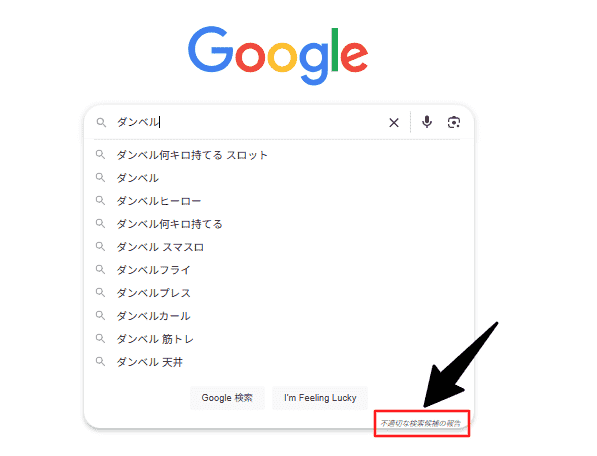Choose suggestion ダンベルヒーロー
597x456 pixels.
coord(279,201)
